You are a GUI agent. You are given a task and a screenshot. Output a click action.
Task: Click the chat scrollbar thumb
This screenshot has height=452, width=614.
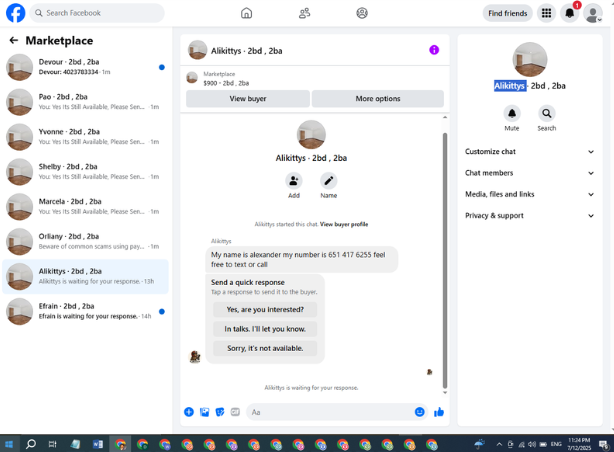445,260
